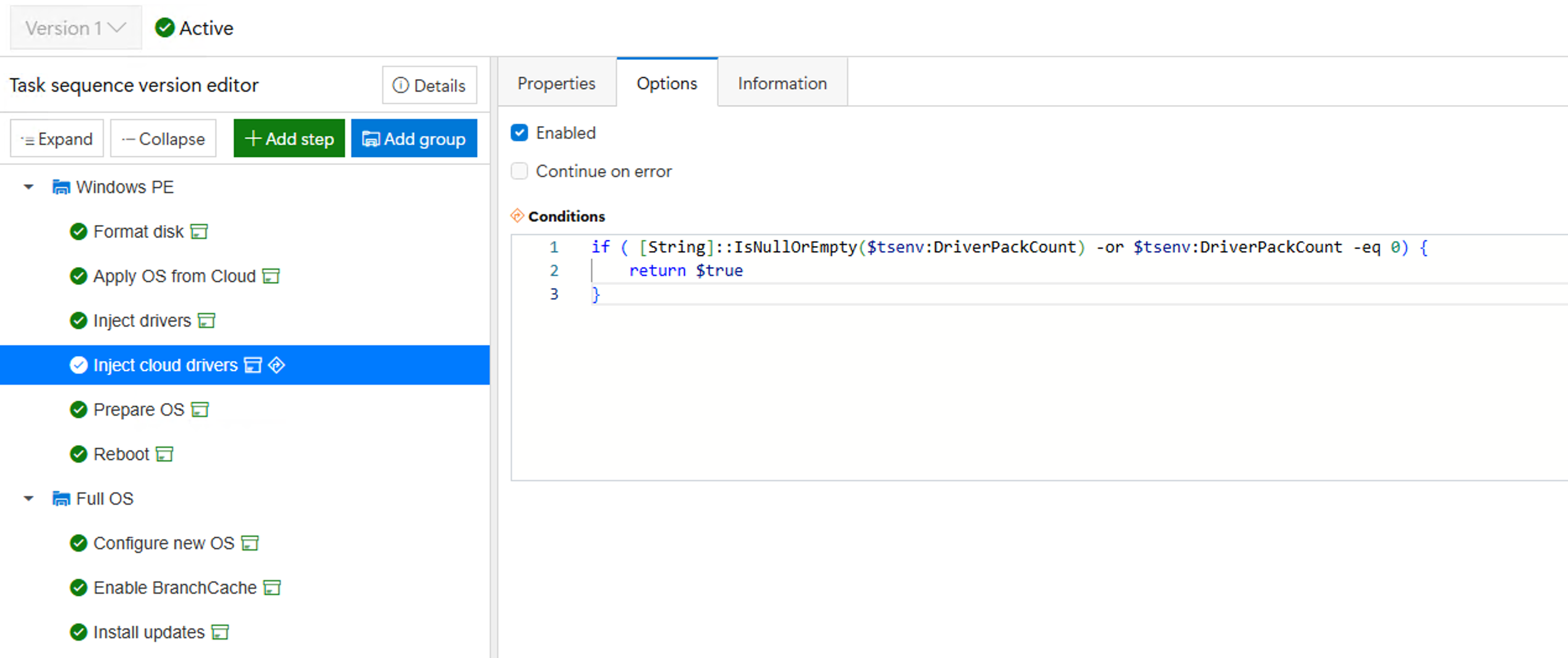The image size is (1568, 658).
Task: Click the Full OS group folder icon
Action: click(x=61, y=498)
